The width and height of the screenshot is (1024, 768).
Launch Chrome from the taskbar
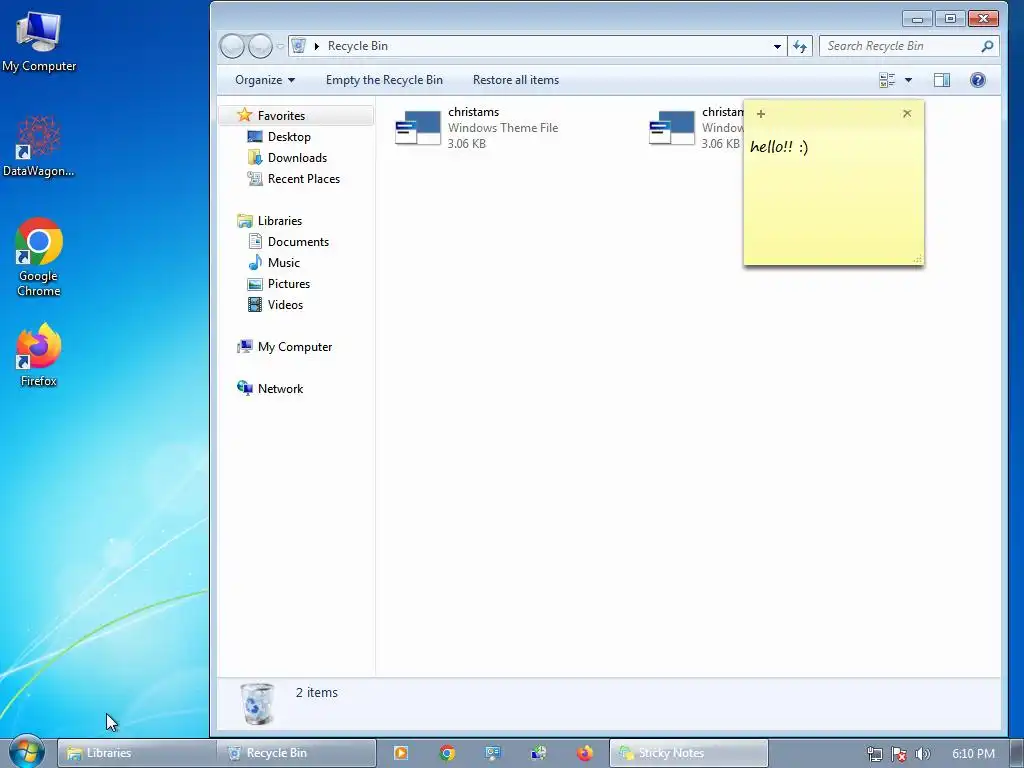447,753
